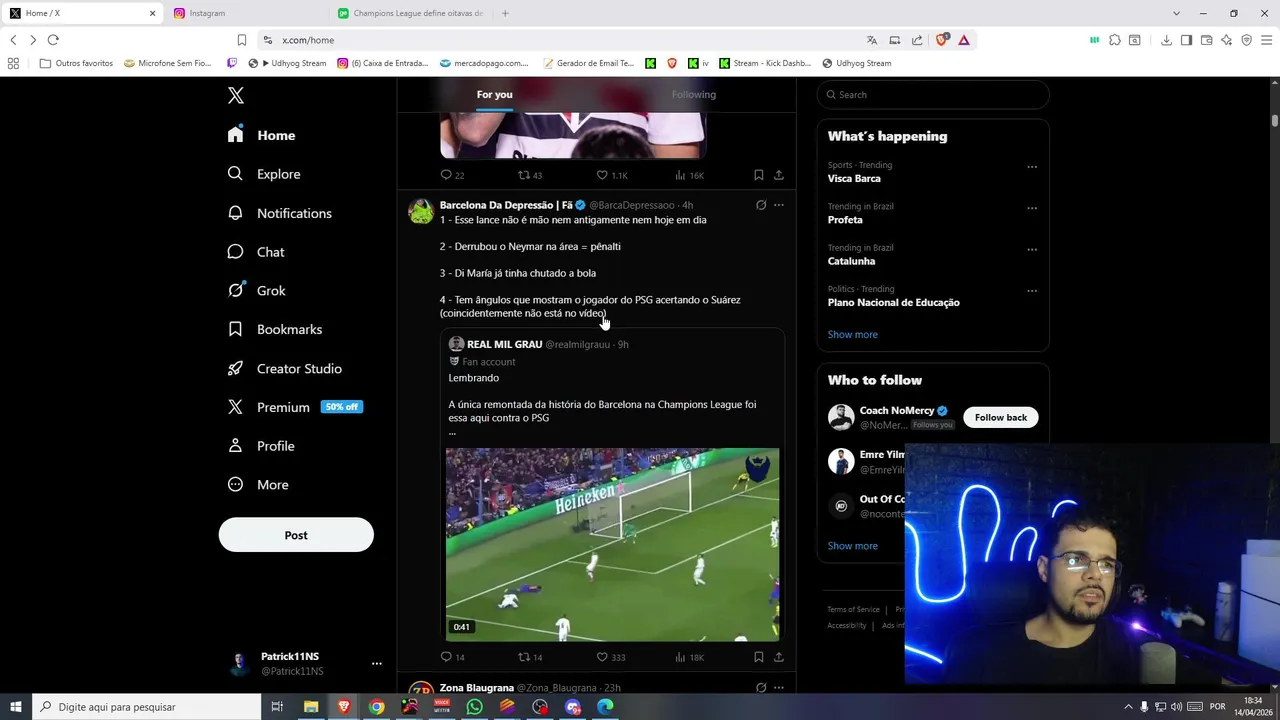
Task: Open the Visca Barca trending topic
Action: pyautogui.click(x=854, y=178)
